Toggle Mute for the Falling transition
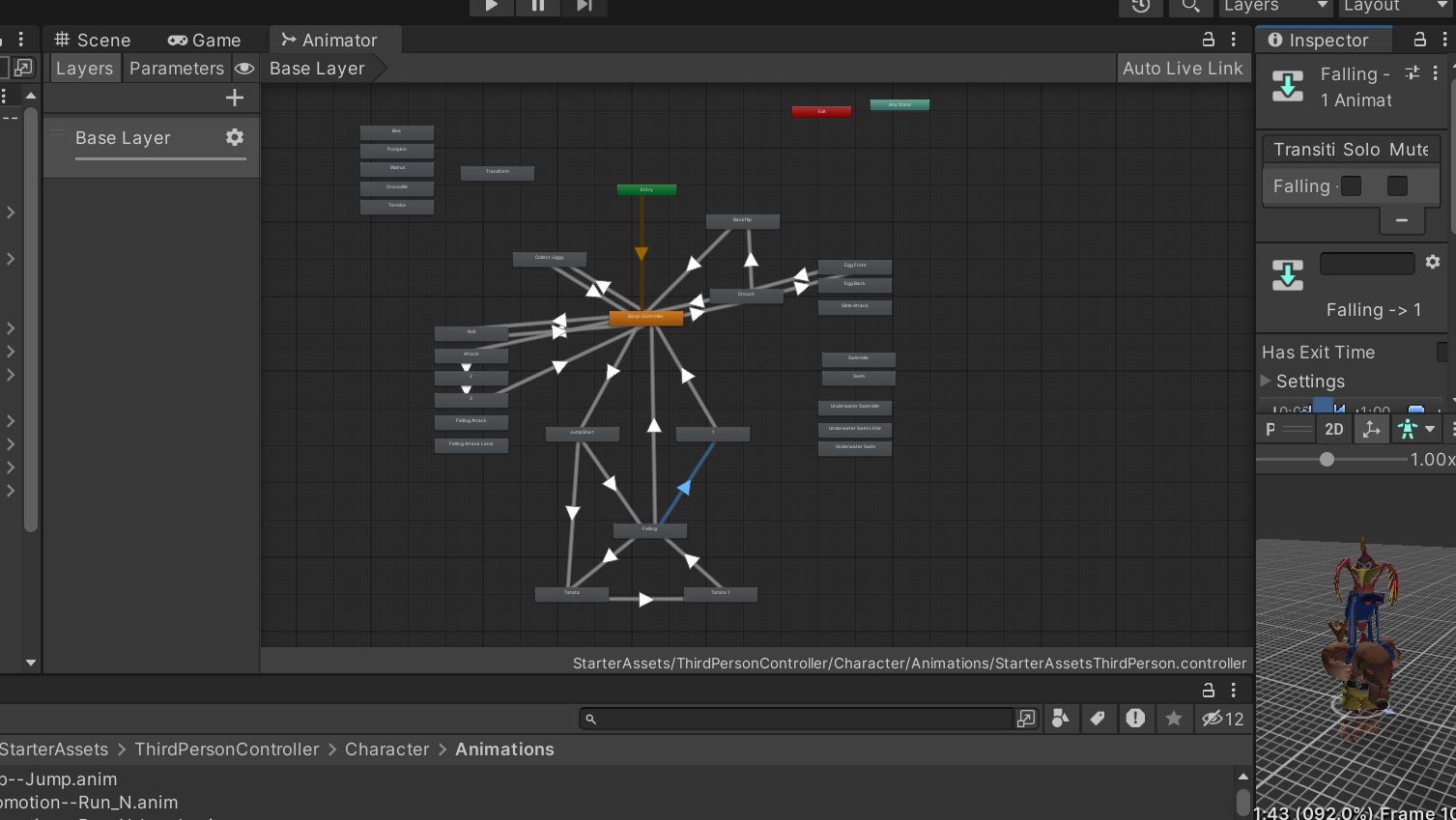Viewport: 1456px width, 820px height. (1396, 185)
